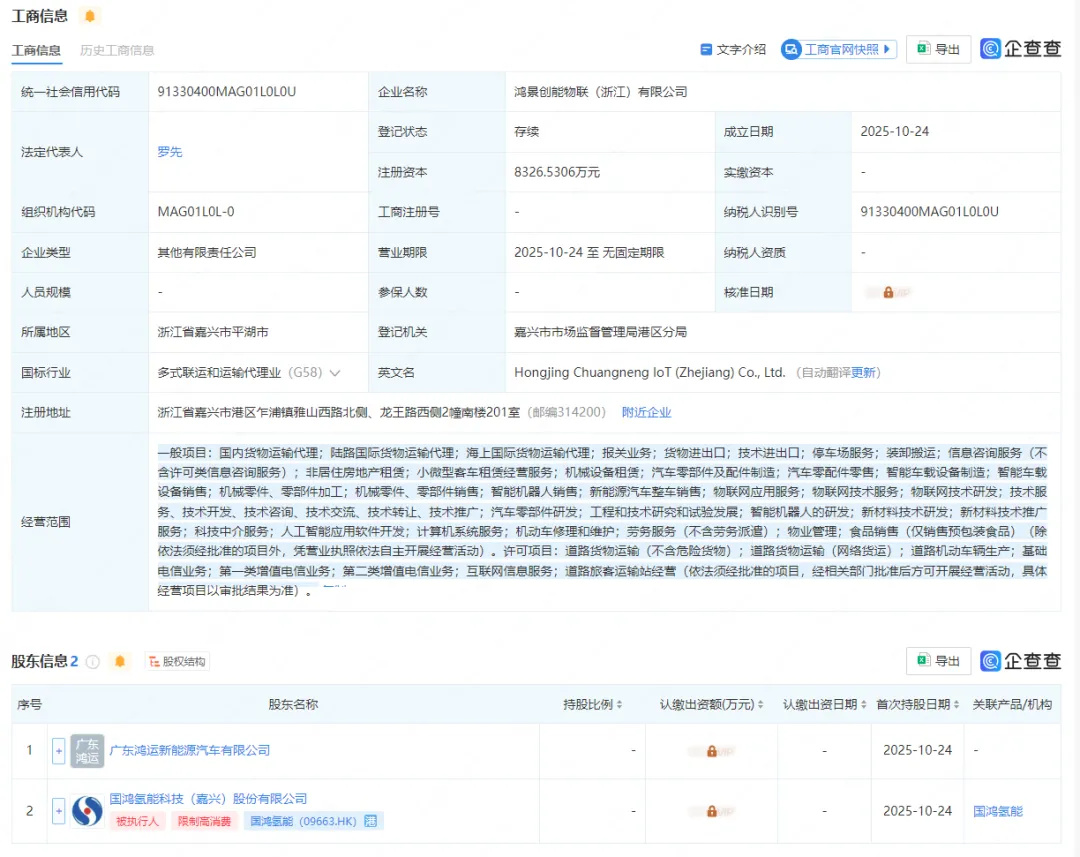The image size is (1080, 857).
Task: Click lock icon in 广东鸿运 capital cell
Action: pos(711,751)
